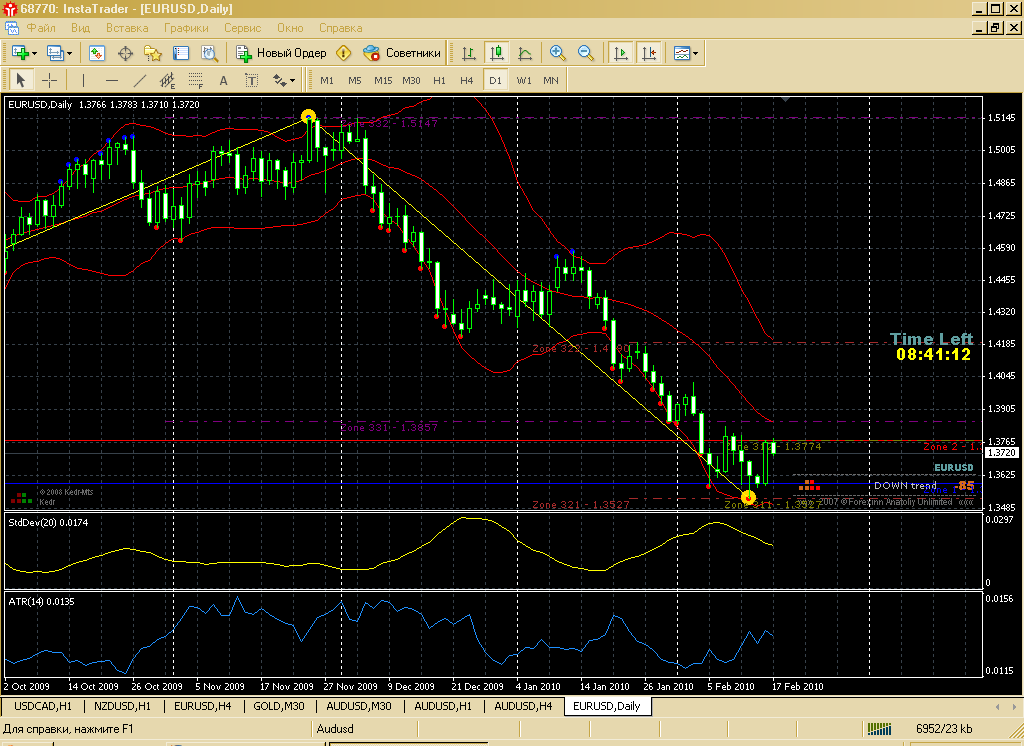1024x746 pixels.
Task: Select the text label tool (A)
Action: (x=223, y=80)
